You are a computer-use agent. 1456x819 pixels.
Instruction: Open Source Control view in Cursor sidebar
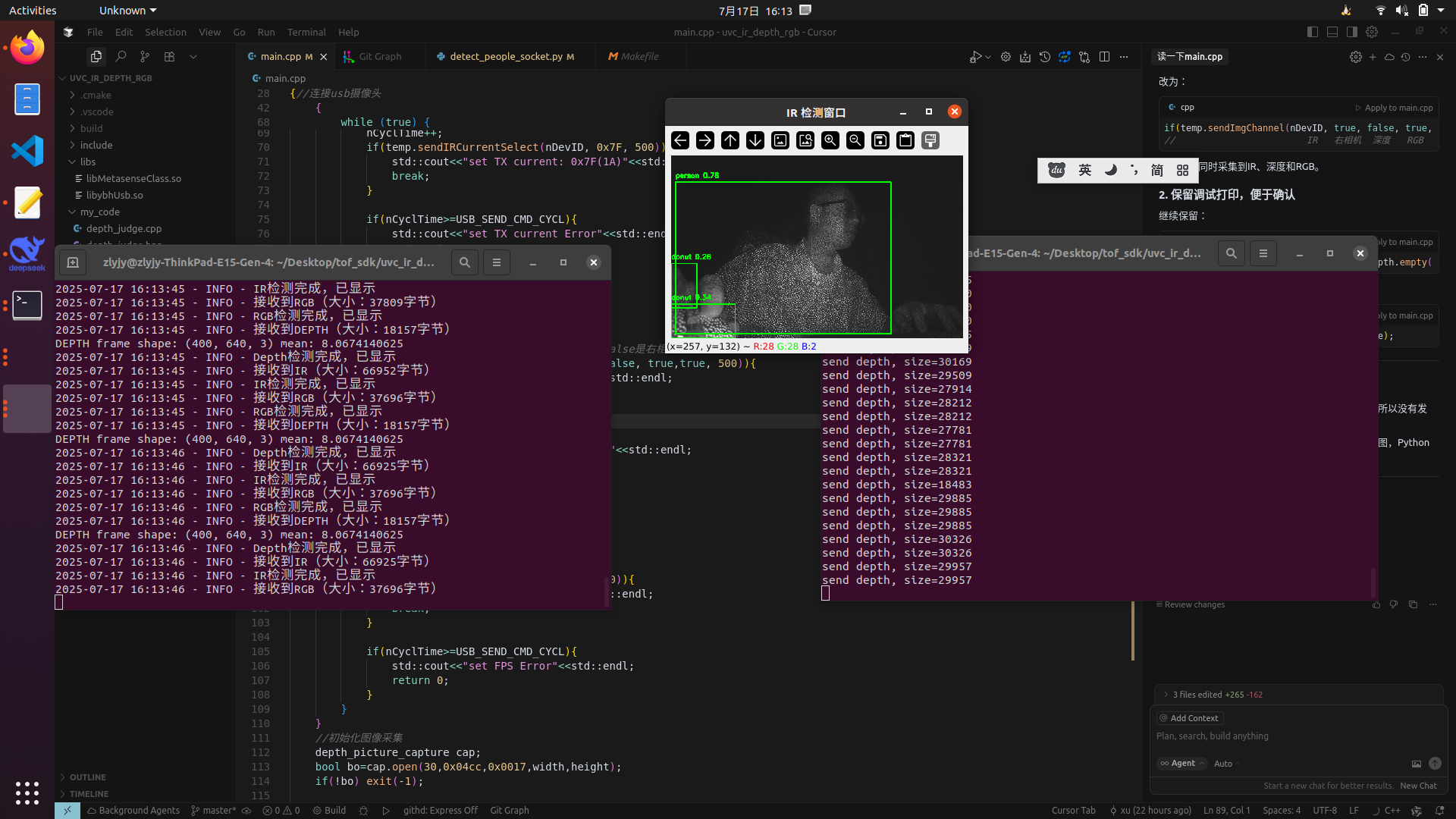pos(145,56)
